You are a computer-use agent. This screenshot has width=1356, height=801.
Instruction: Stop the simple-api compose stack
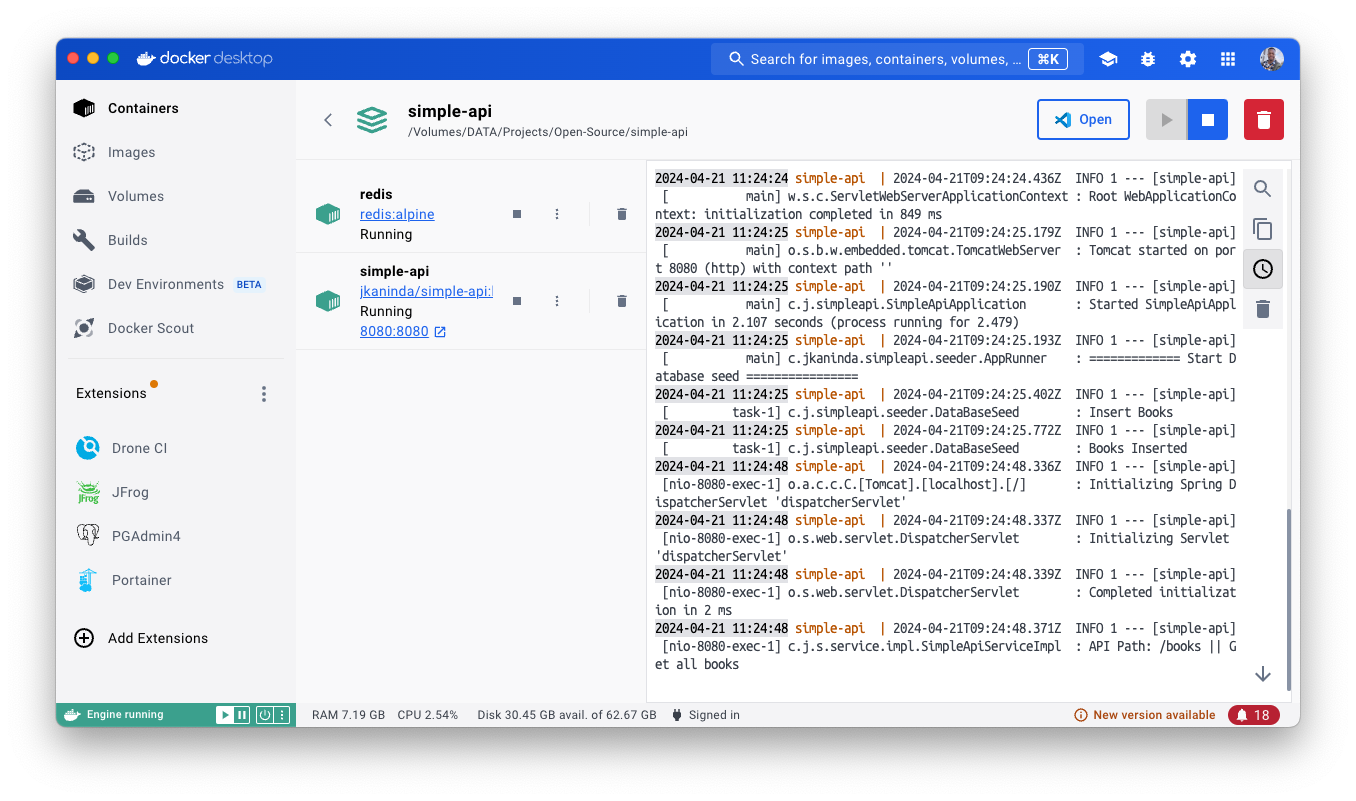click(1207, 120)
